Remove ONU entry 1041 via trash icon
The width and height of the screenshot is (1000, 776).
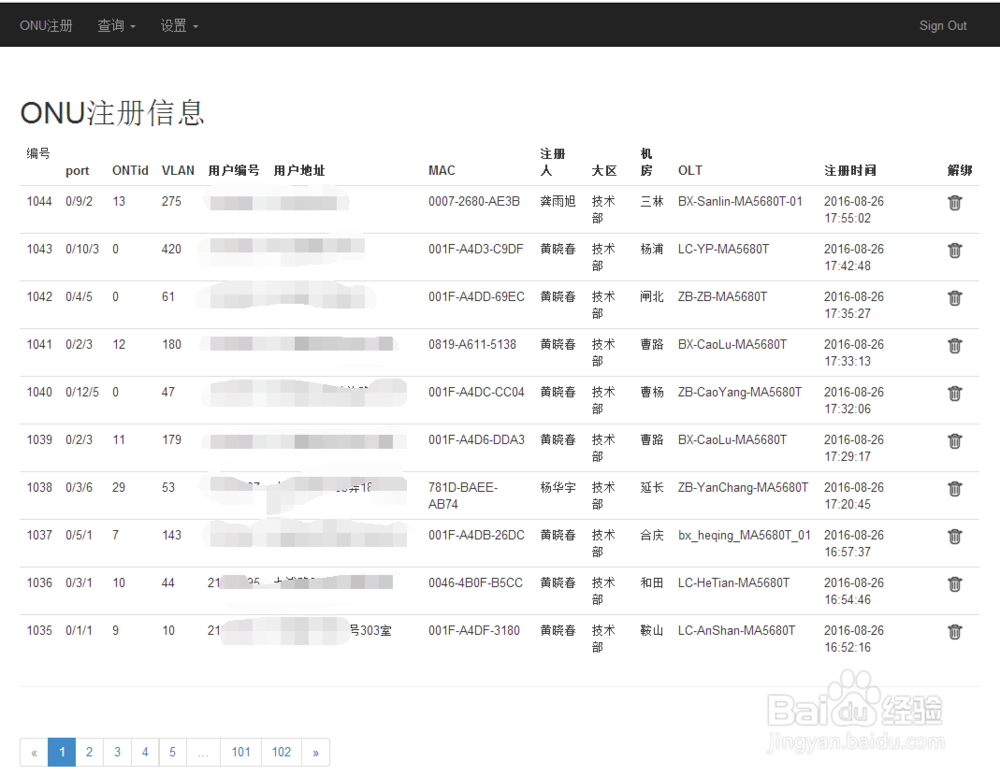pyautogui.click(x=955, y=346)
